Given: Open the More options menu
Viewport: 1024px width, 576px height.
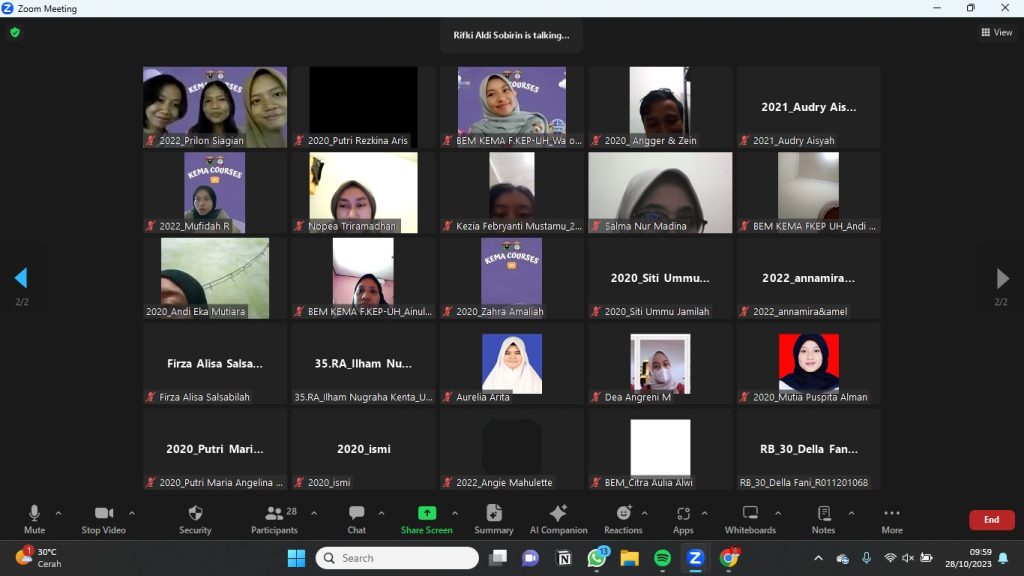Looking at the screenshot, I should (891, 518).
